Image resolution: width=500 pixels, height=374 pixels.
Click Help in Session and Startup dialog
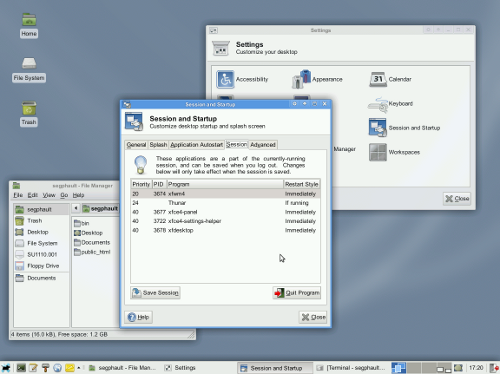pos(139,317)
